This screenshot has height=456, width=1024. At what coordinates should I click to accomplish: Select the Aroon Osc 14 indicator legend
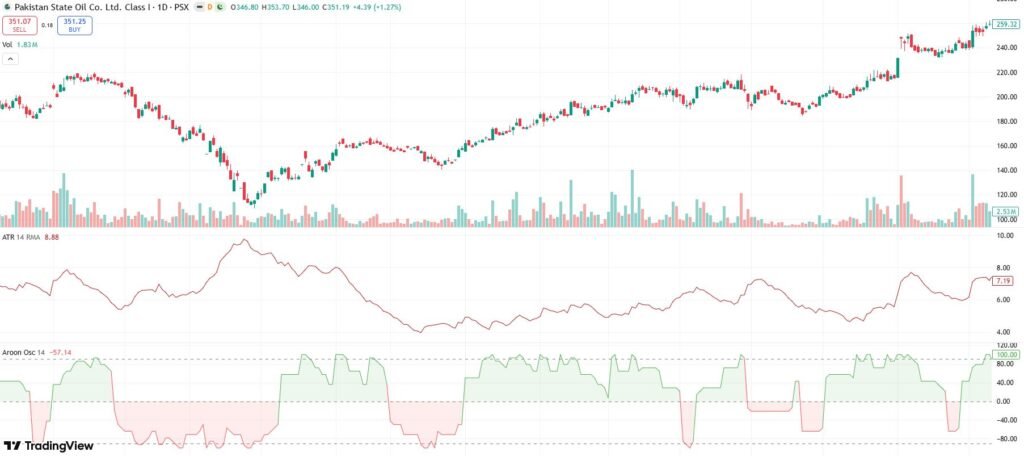24,352
